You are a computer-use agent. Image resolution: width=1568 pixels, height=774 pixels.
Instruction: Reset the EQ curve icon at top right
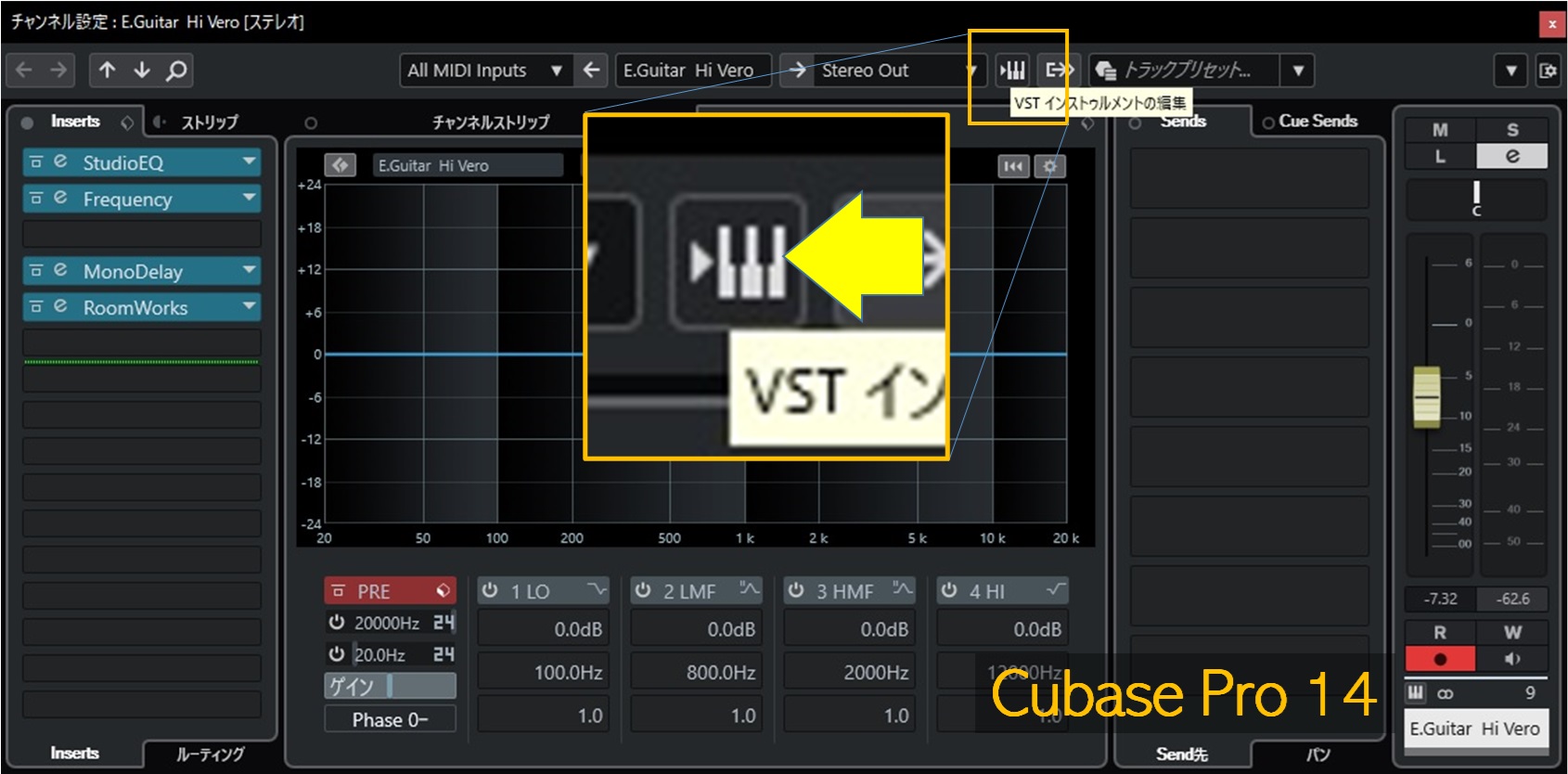1013,166
